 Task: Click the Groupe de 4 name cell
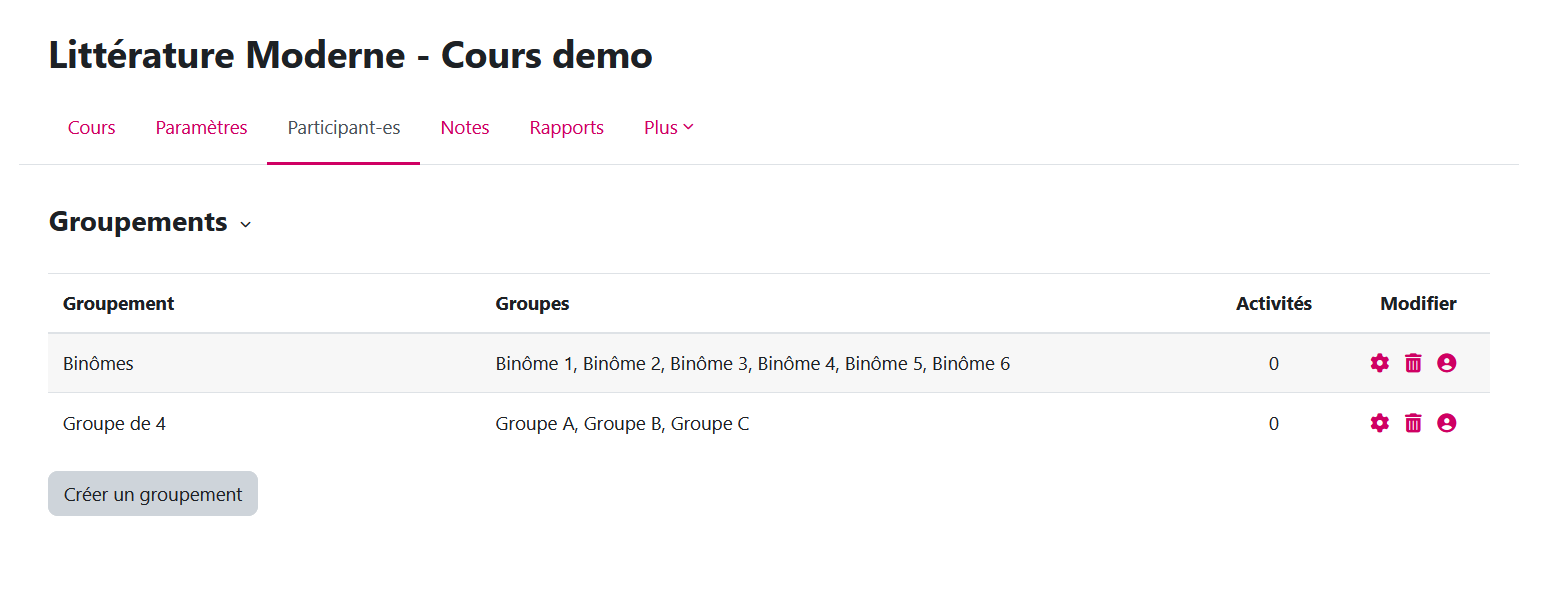tap(114, 424)
